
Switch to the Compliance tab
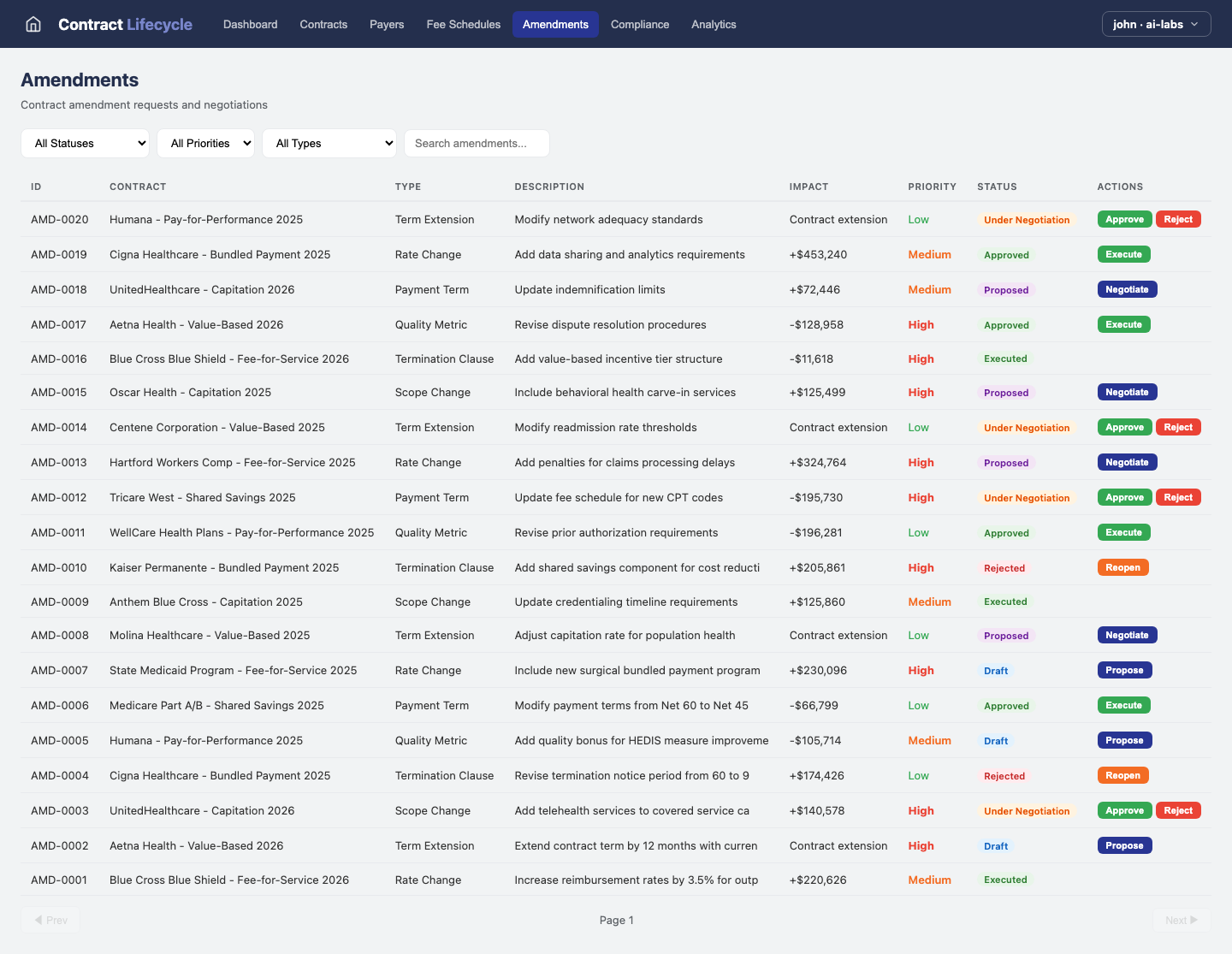pos(640,24)
